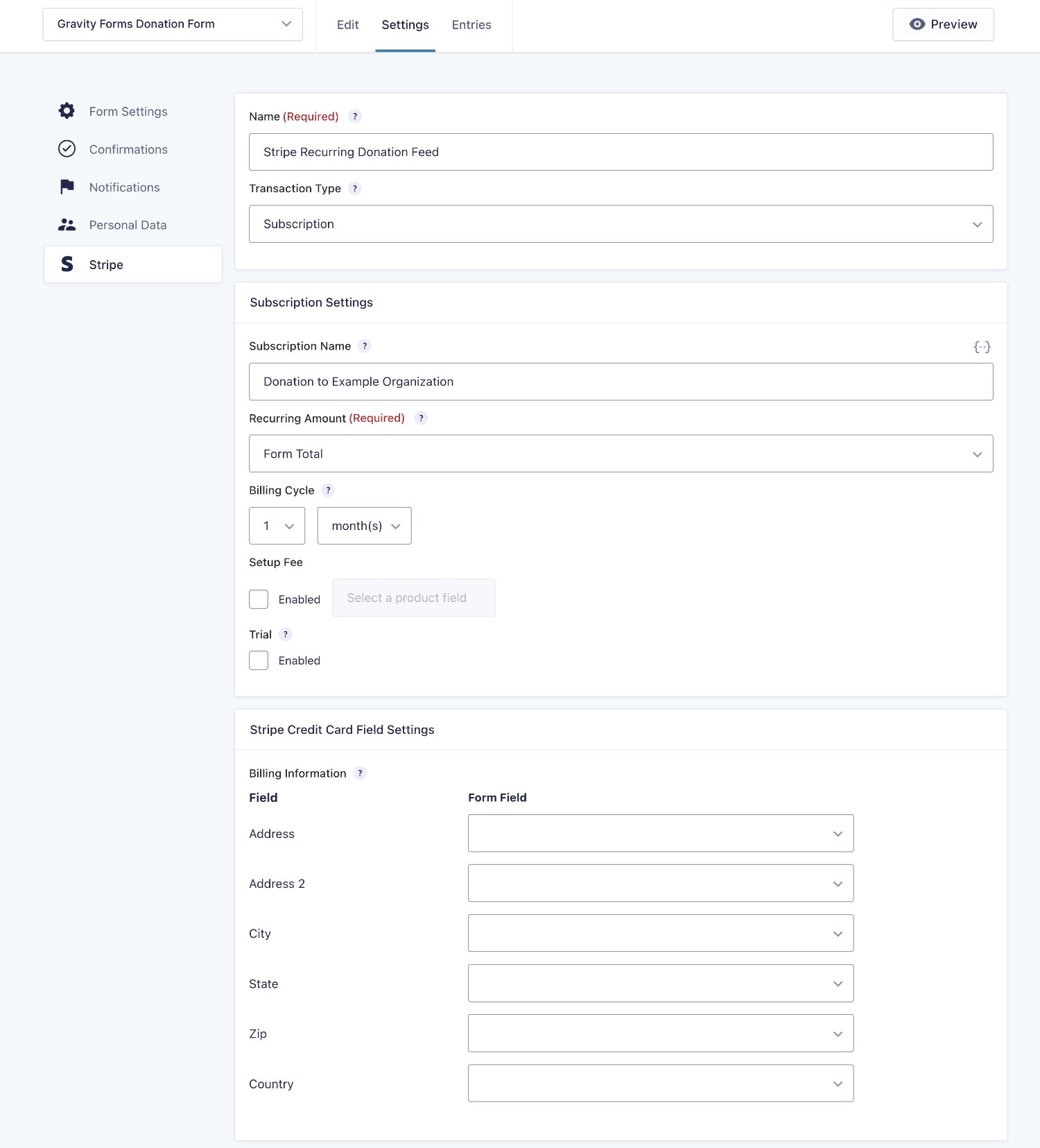The height and width of the screenshot is (1148, 1040).
Task: Click the eye icon on Preview button
Action: (x=917, y=24)
